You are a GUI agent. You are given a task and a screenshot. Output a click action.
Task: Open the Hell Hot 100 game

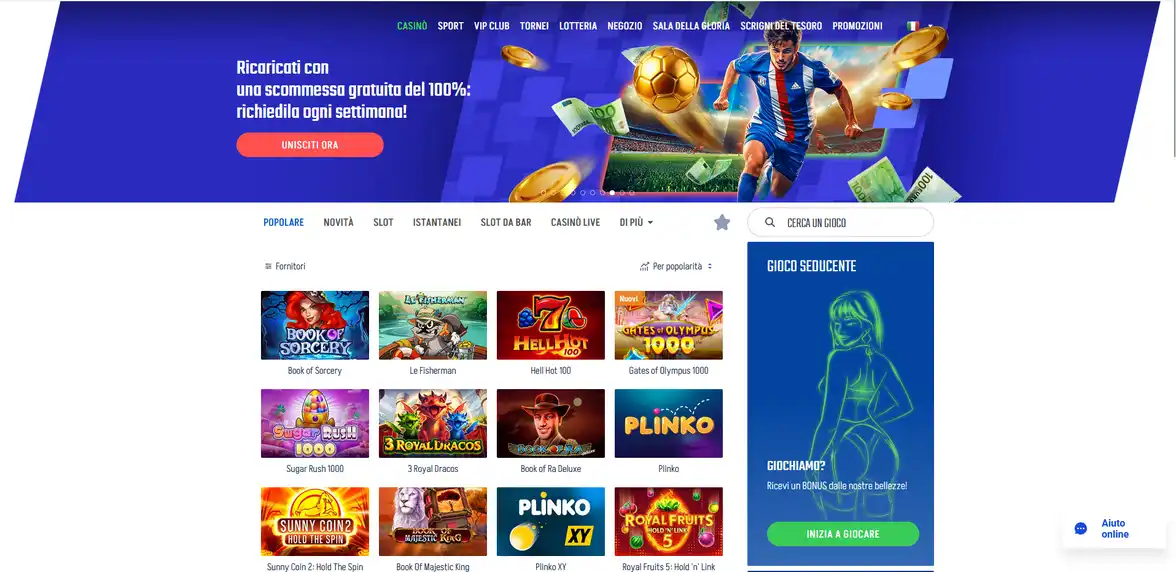(550, 325)
